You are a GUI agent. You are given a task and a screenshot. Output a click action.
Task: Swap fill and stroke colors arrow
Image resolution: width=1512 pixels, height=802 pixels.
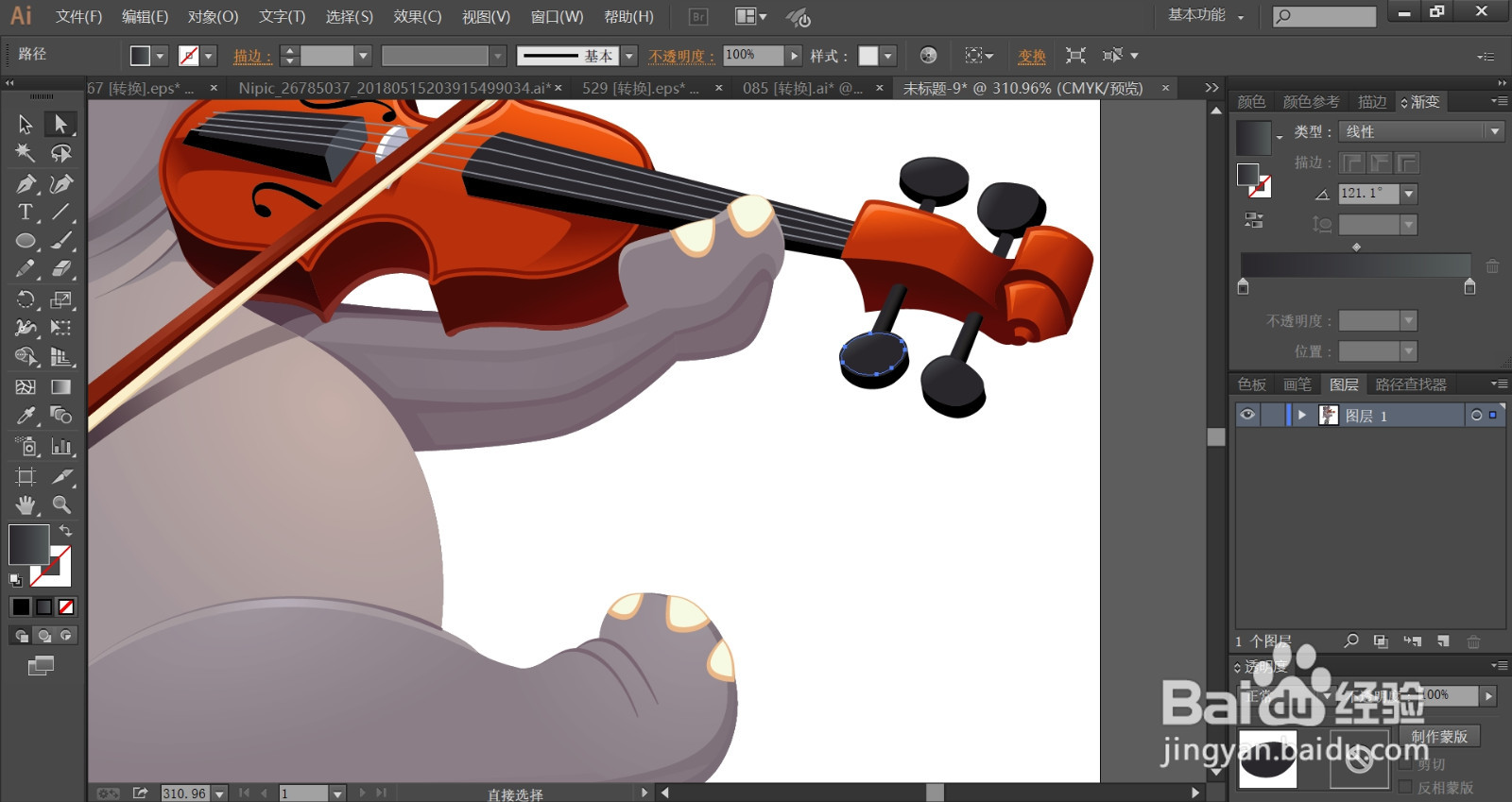tap(65, 531)
